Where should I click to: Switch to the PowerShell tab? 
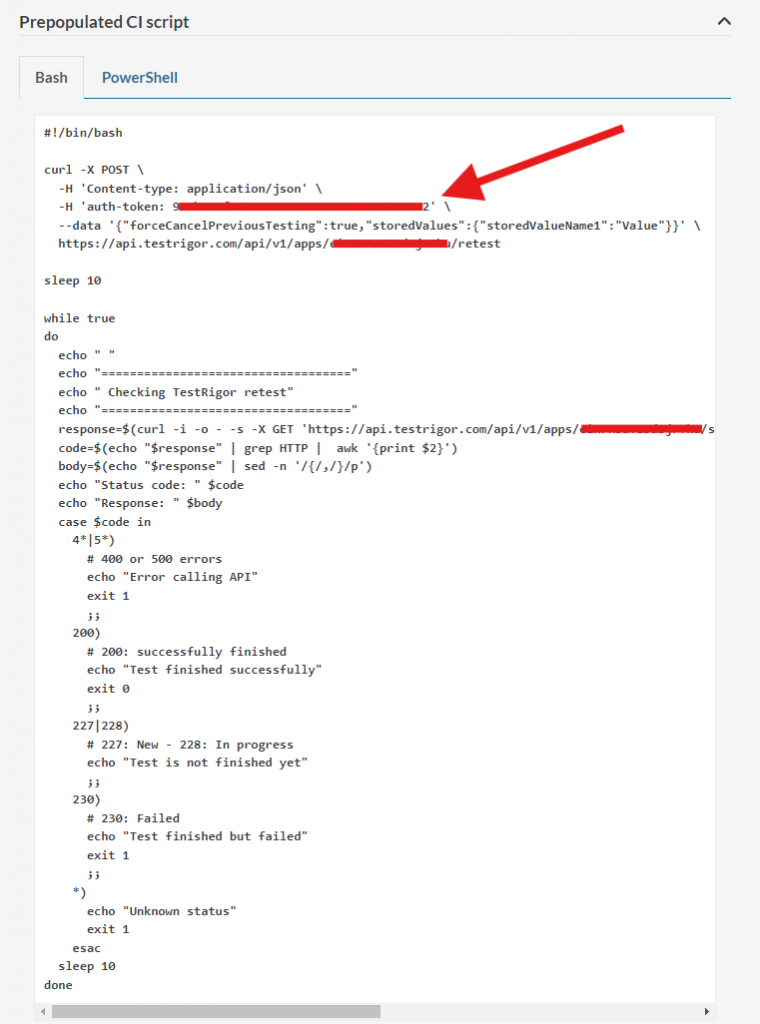tap(140, 77)
